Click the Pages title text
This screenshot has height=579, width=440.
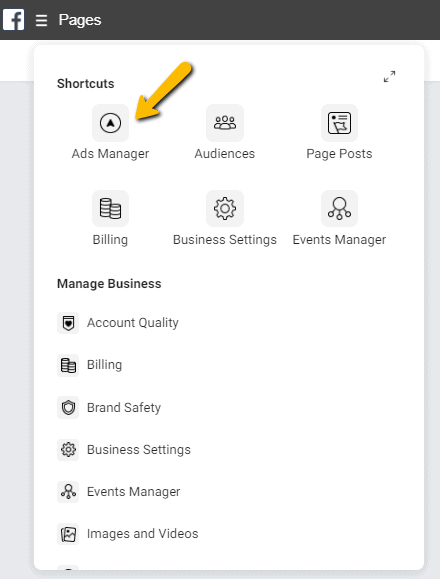point(80,20)
